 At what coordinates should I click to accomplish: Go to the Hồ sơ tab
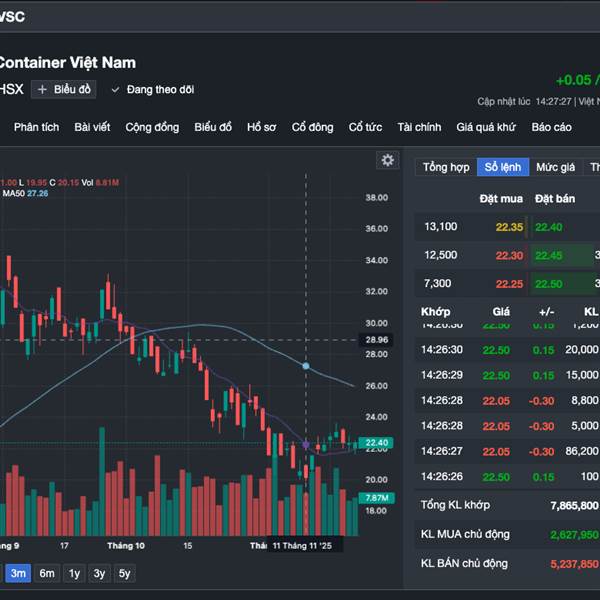click(x=261, y=127)
